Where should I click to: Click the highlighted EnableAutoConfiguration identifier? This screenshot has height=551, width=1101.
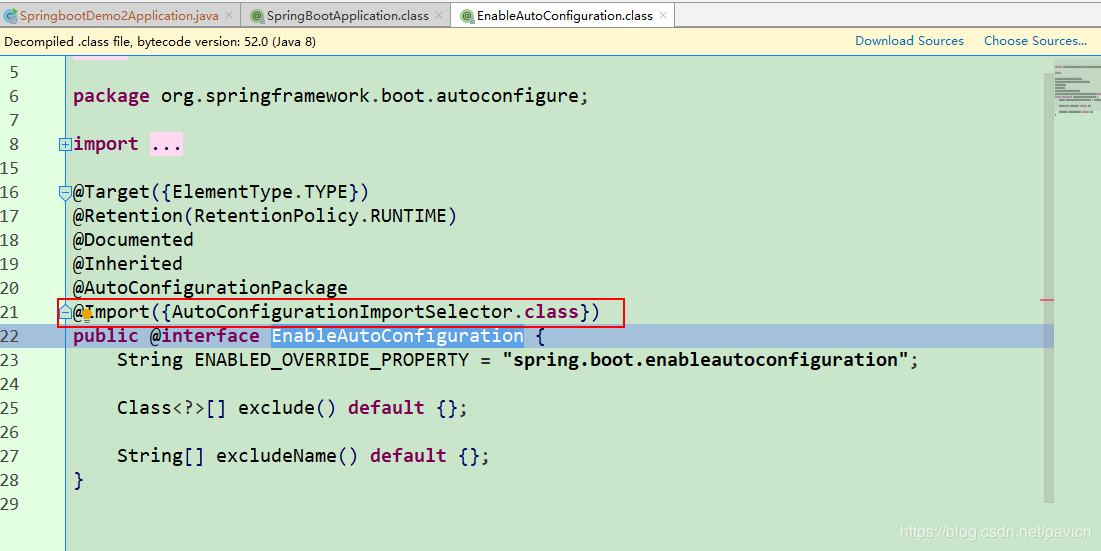[x=397, y=336]
